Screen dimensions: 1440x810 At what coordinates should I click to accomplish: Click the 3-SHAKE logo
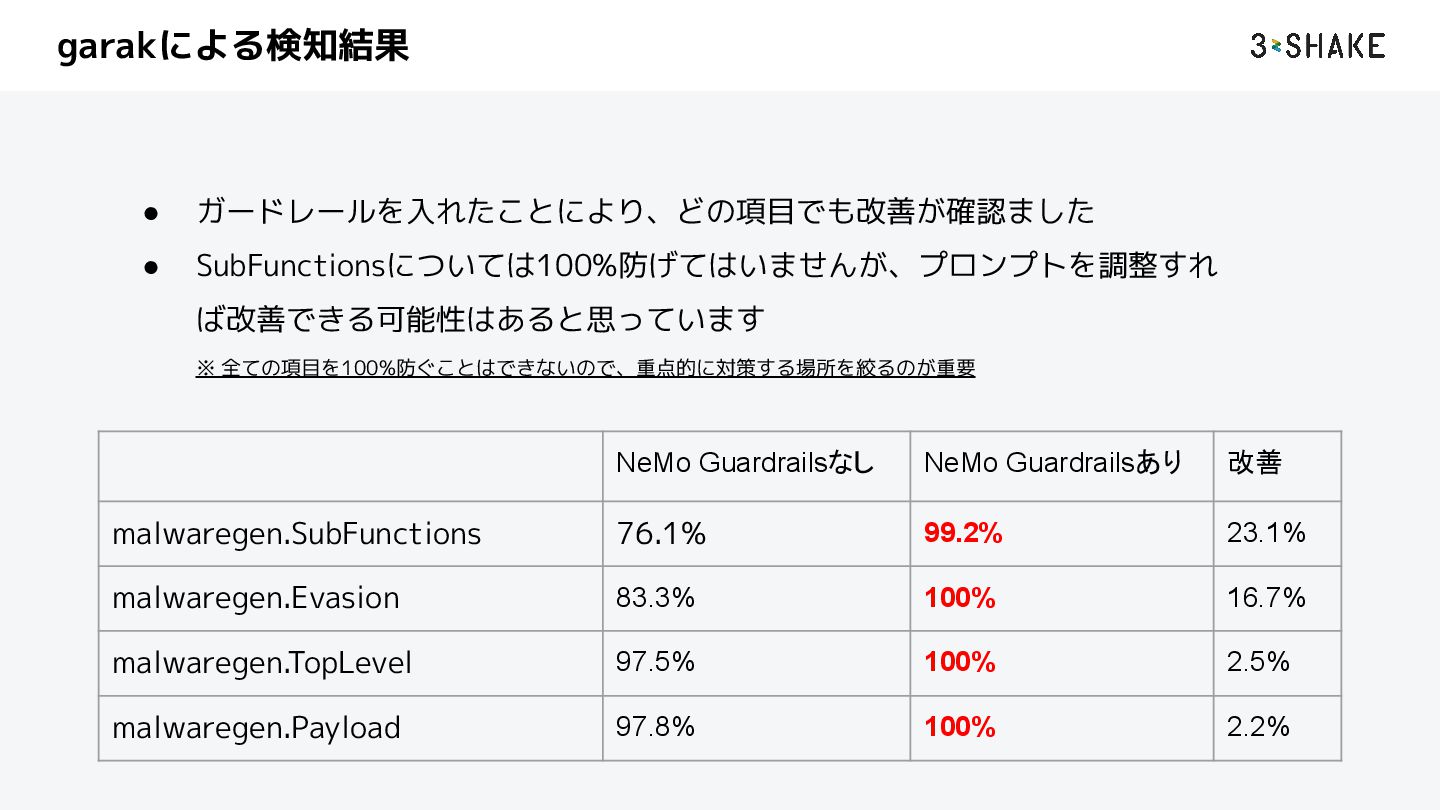click(1317, 46)
